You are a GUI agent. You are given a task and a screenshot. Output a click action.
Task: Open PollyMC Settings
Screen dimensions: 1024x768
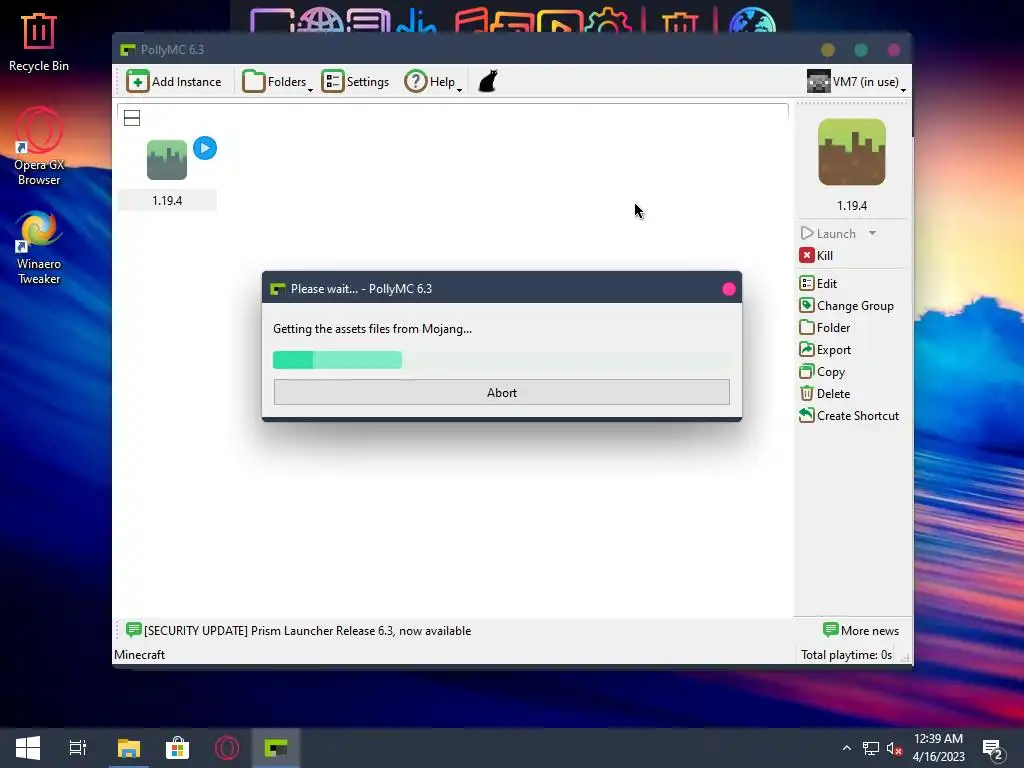click(x=355, y=82)
